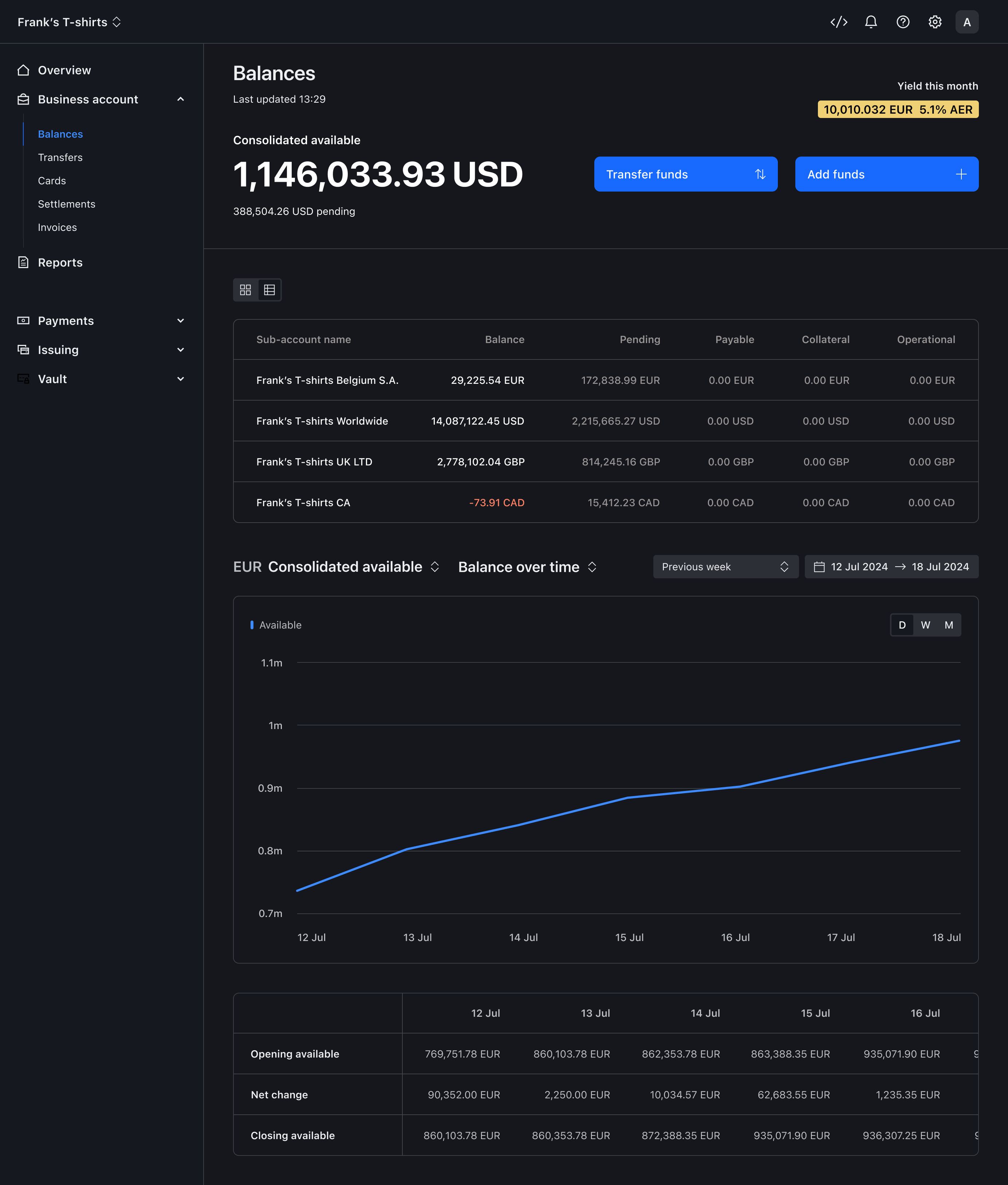The height and width of the screenshot is (1185, 1008).
Task: Go to Overview page
Action: (x=64, y=70)
